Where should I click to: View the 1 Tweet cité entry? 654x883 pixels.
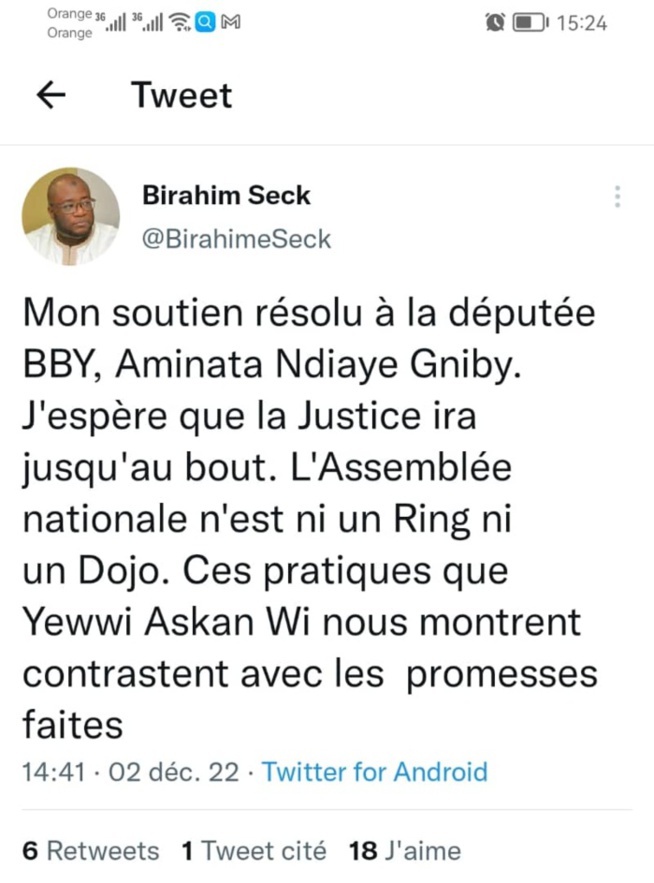251,850
